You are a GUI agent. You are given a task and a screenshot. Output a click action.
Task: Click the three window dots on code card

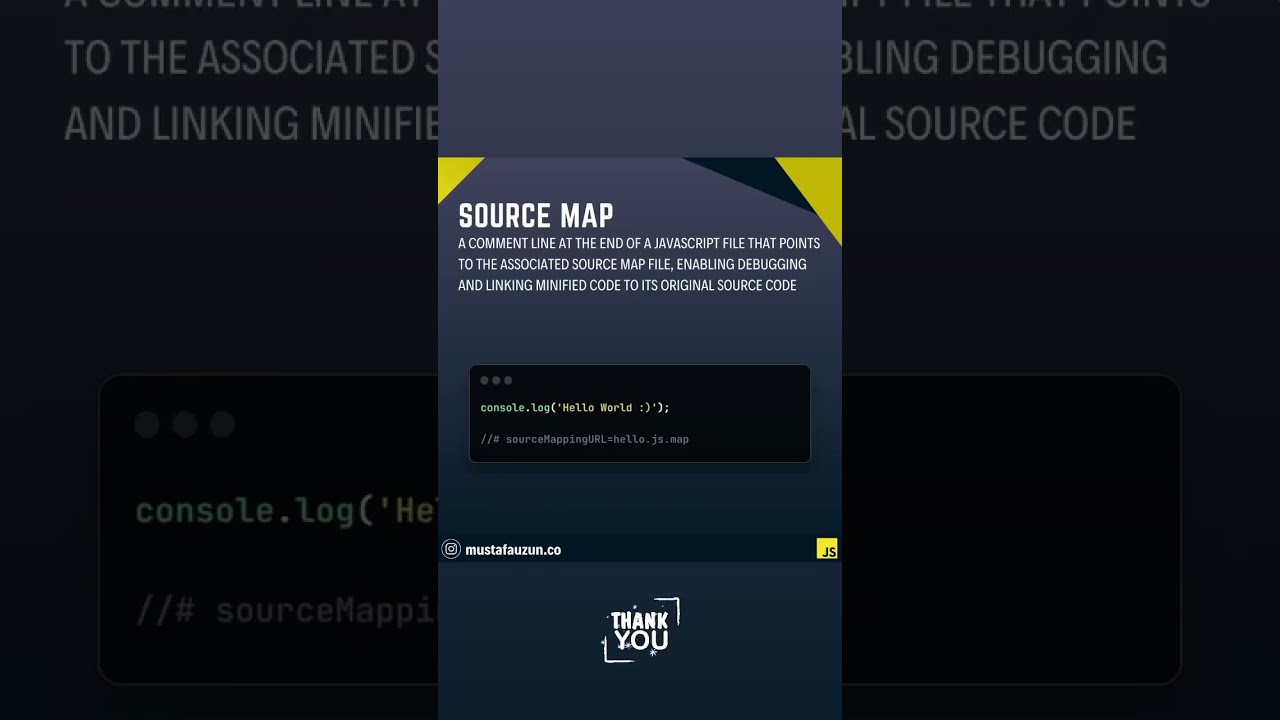496,380
